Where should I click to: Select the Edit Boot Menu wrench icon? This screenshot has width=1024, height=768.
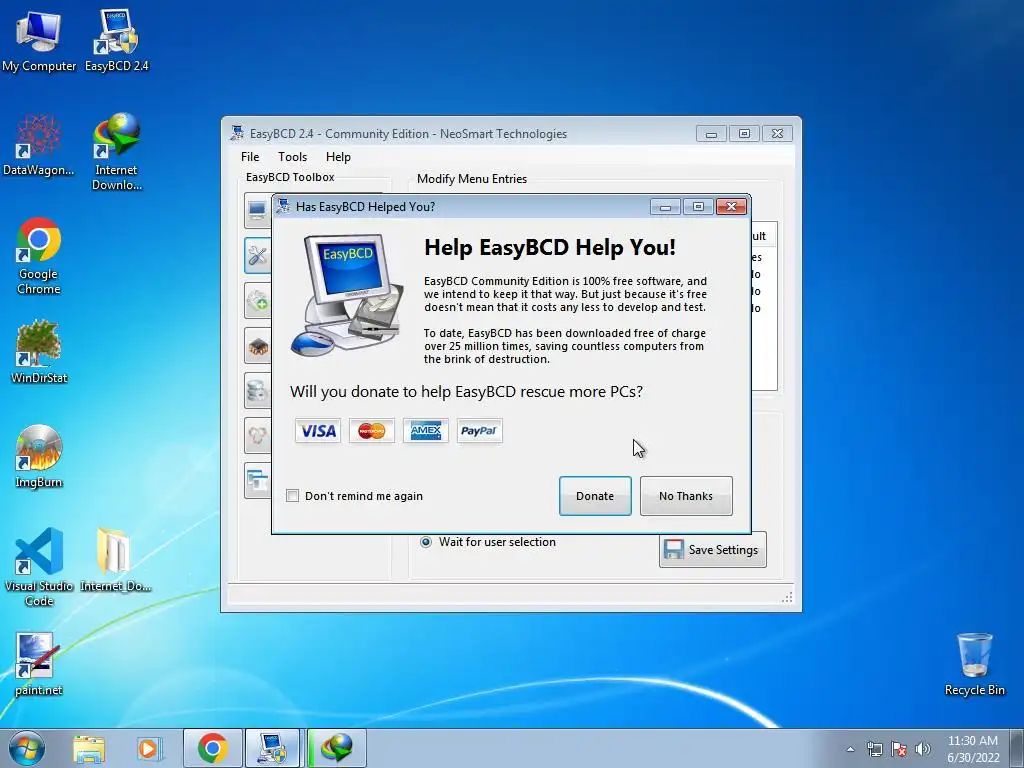click(257, 255)
